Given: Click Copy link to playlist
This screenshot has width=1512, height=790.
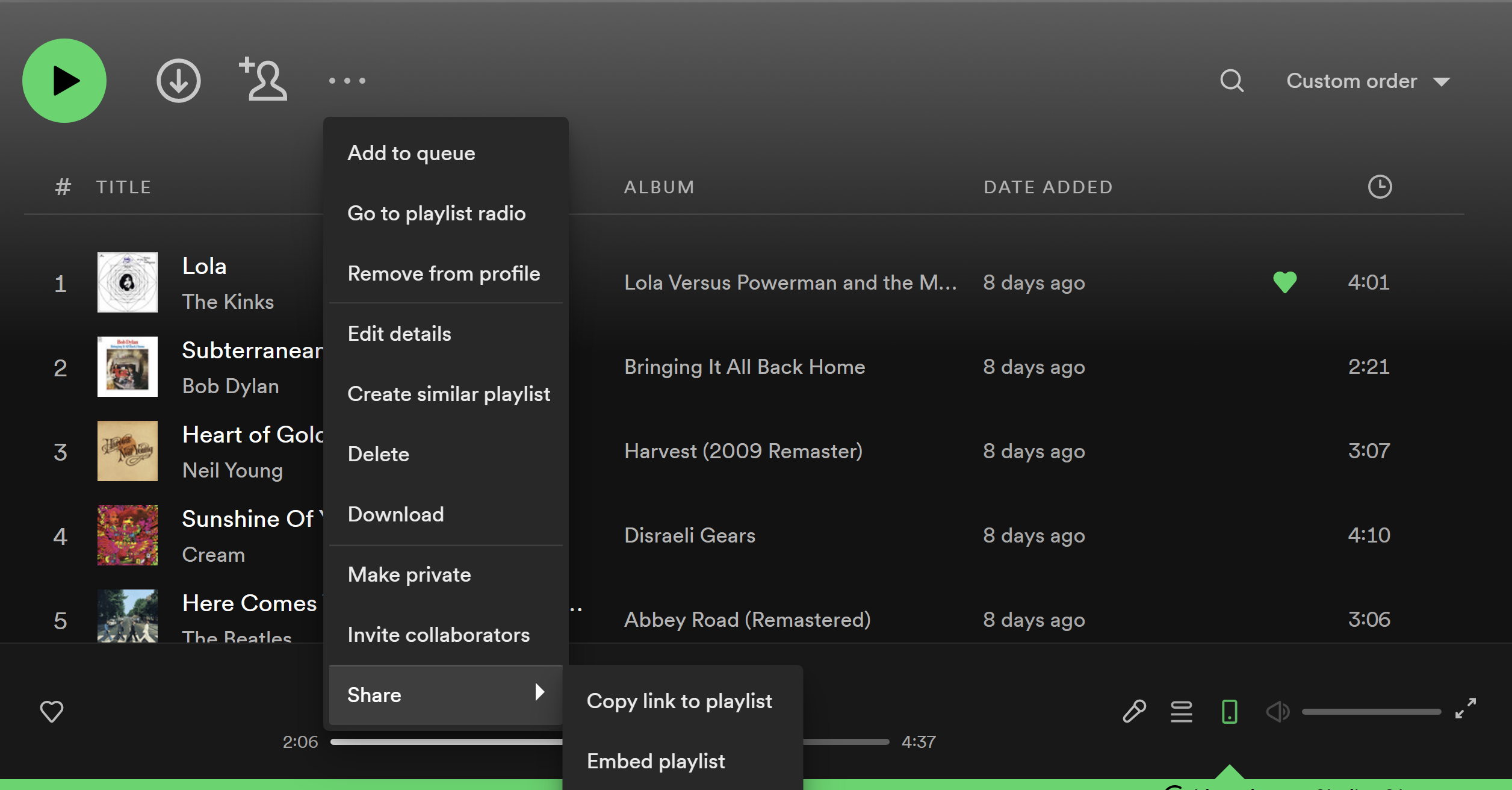Looking at the screenshot, I should [679, 701].
